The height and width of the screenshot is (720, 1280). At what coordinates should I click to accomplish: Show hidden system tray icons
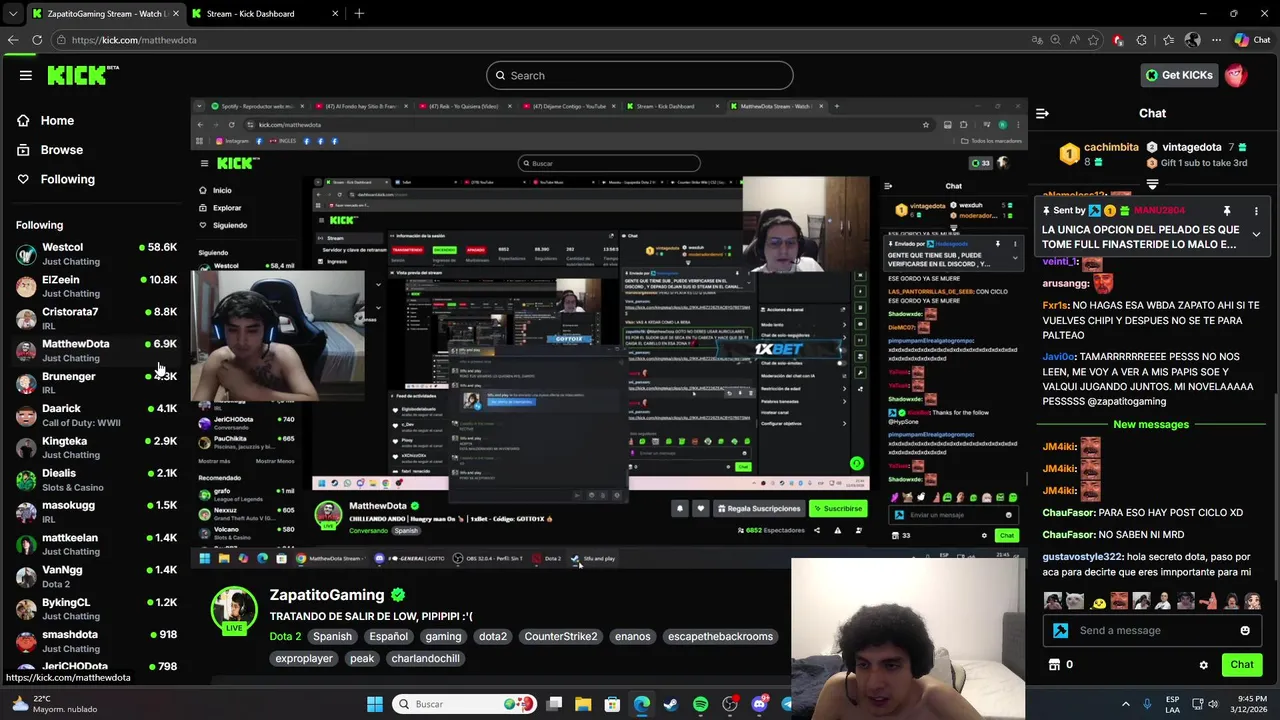point(1126,704)
